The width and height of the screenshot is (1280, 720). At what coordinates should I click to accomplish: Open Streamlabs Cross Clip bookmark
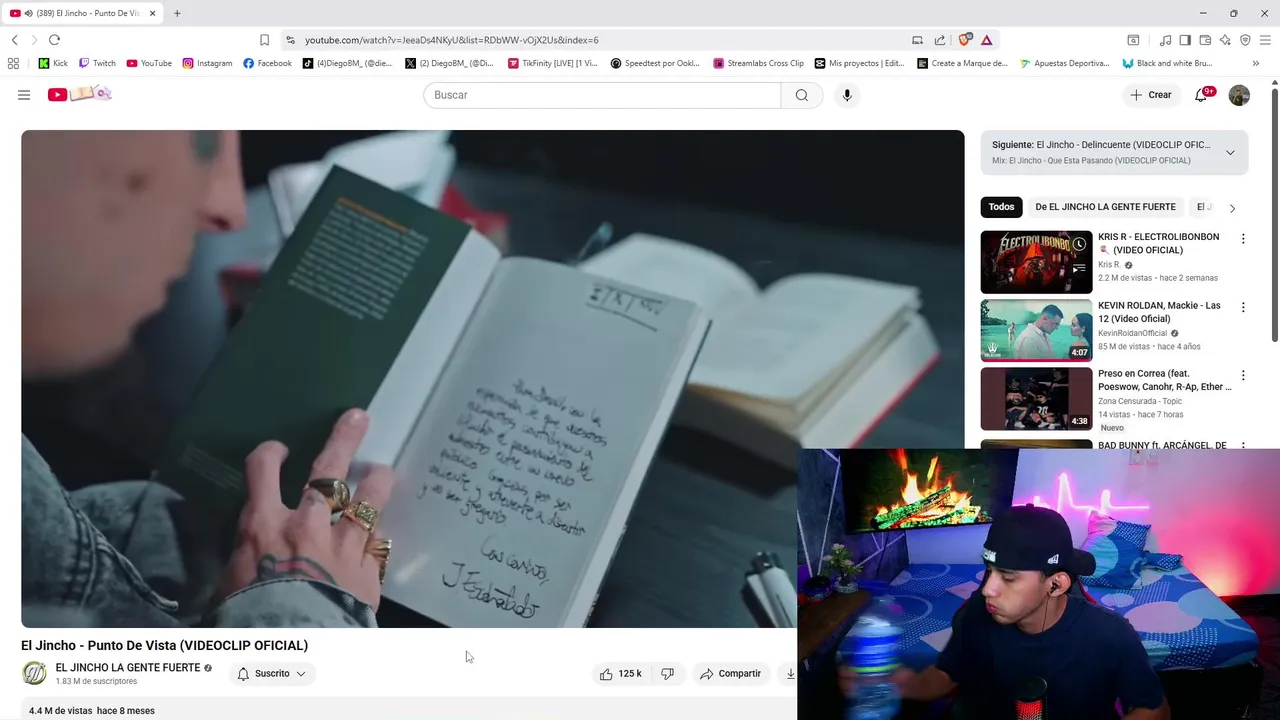[758, 63]
